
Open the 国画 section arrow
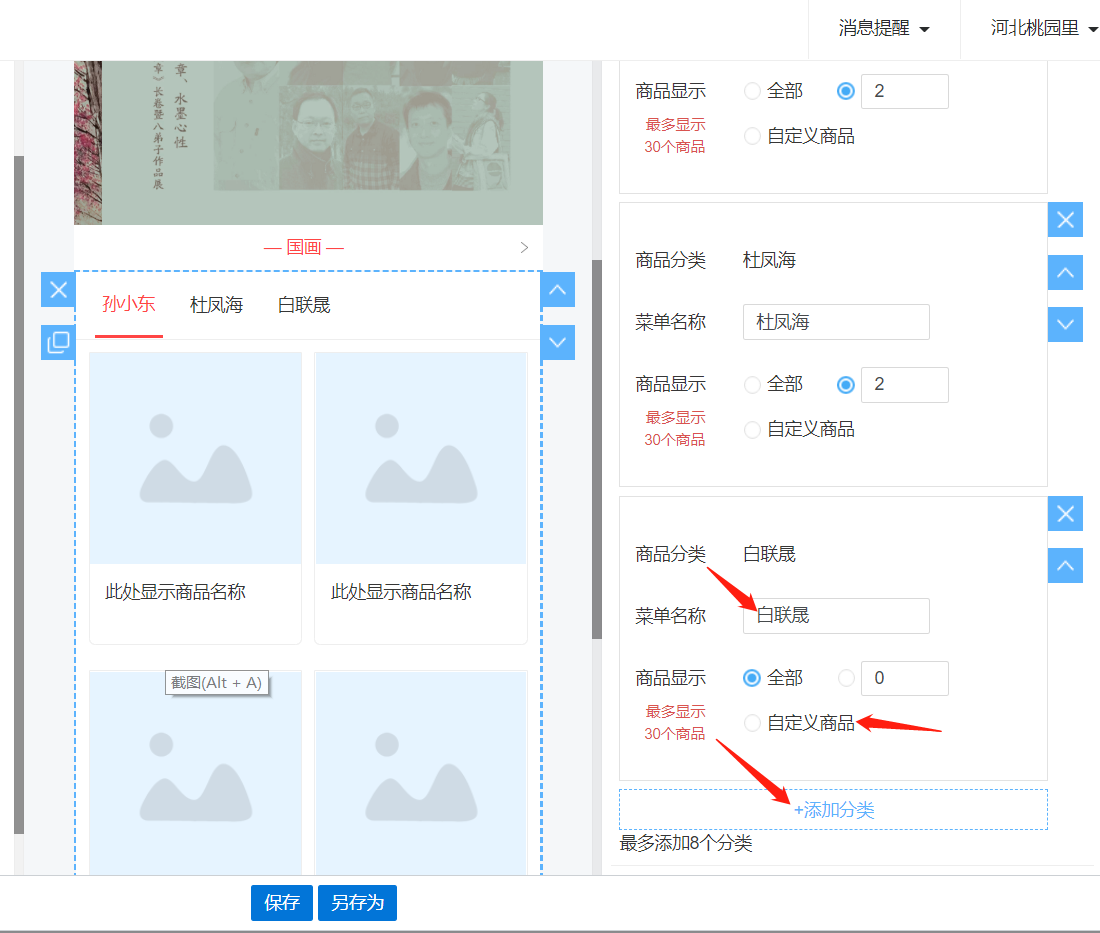[x=524, y=248]
